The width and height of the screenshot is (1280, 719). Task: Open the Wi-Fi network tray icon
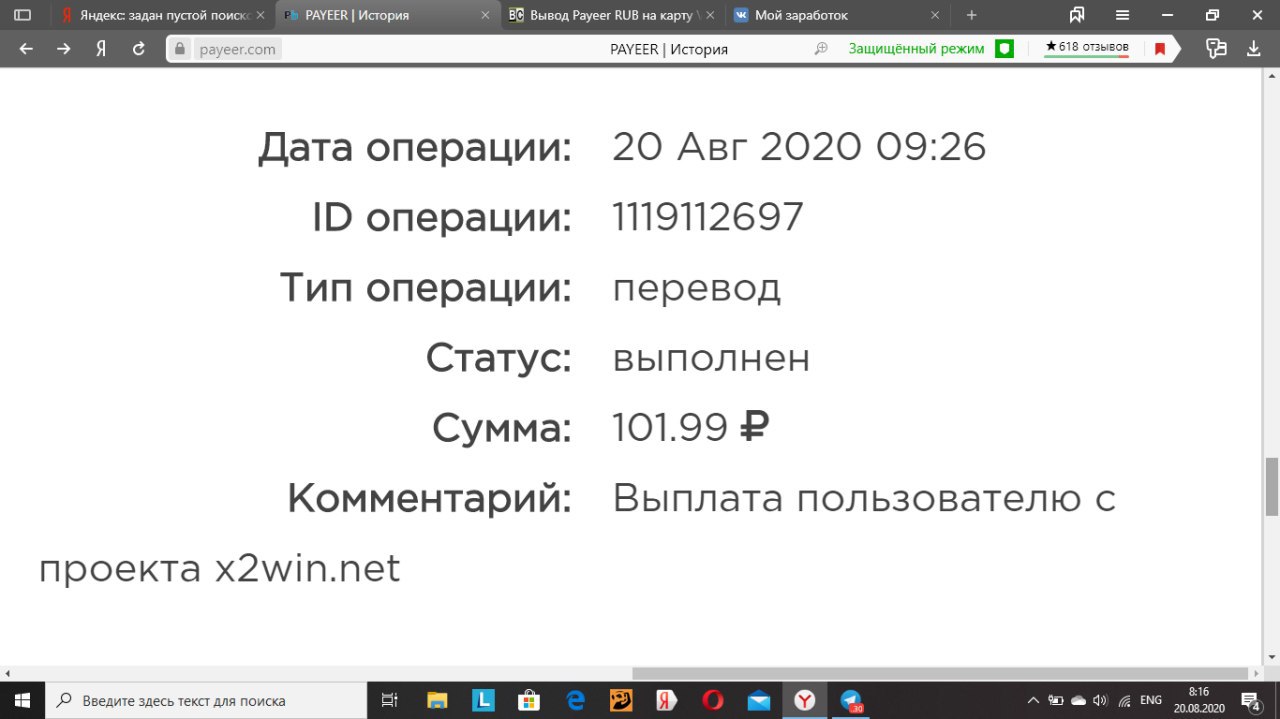[x=1124, y=700]
